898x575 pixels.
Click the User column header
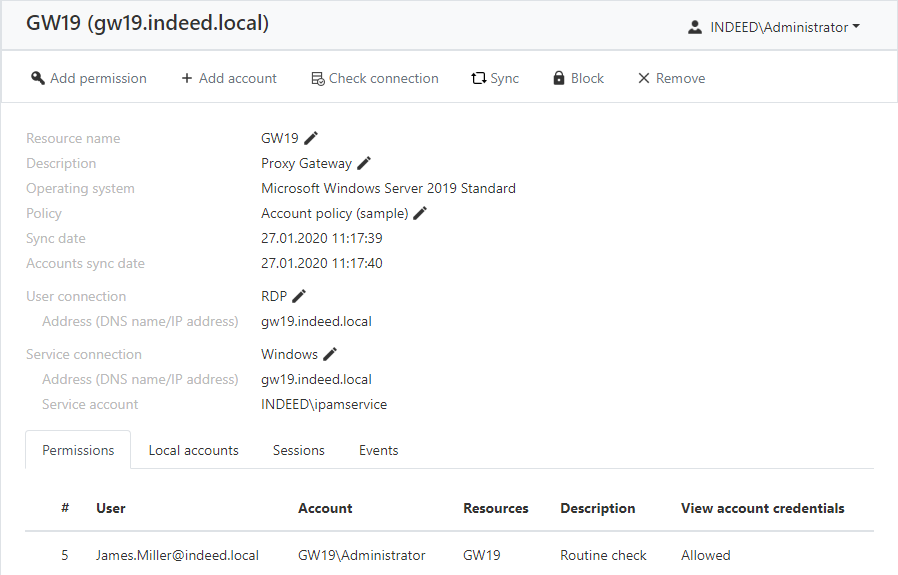click(x=111, y=508)
